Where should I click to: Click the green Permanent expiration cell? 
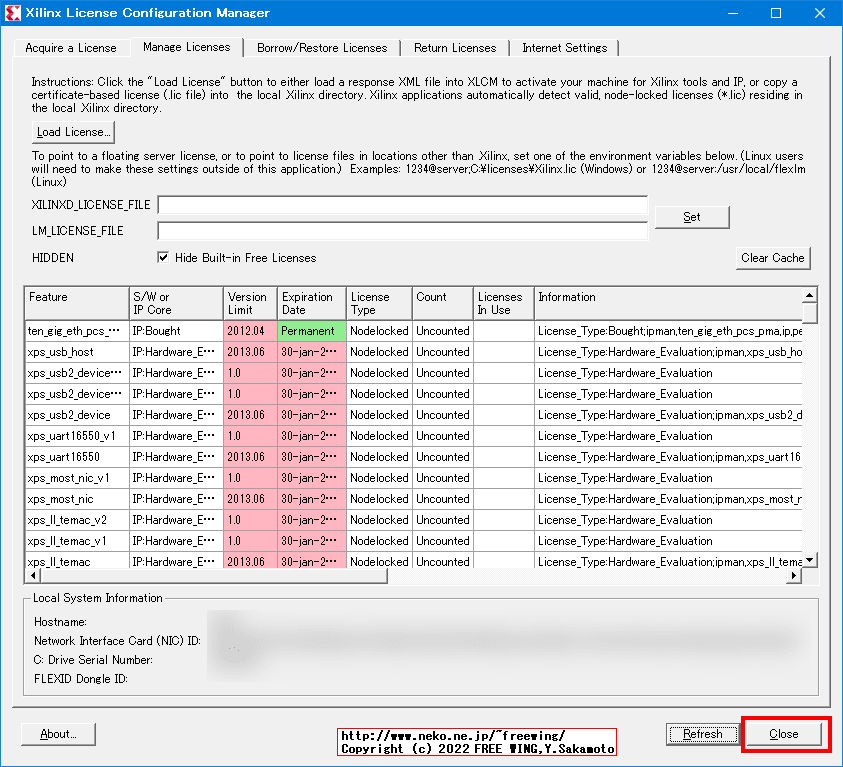pos(312,331)
